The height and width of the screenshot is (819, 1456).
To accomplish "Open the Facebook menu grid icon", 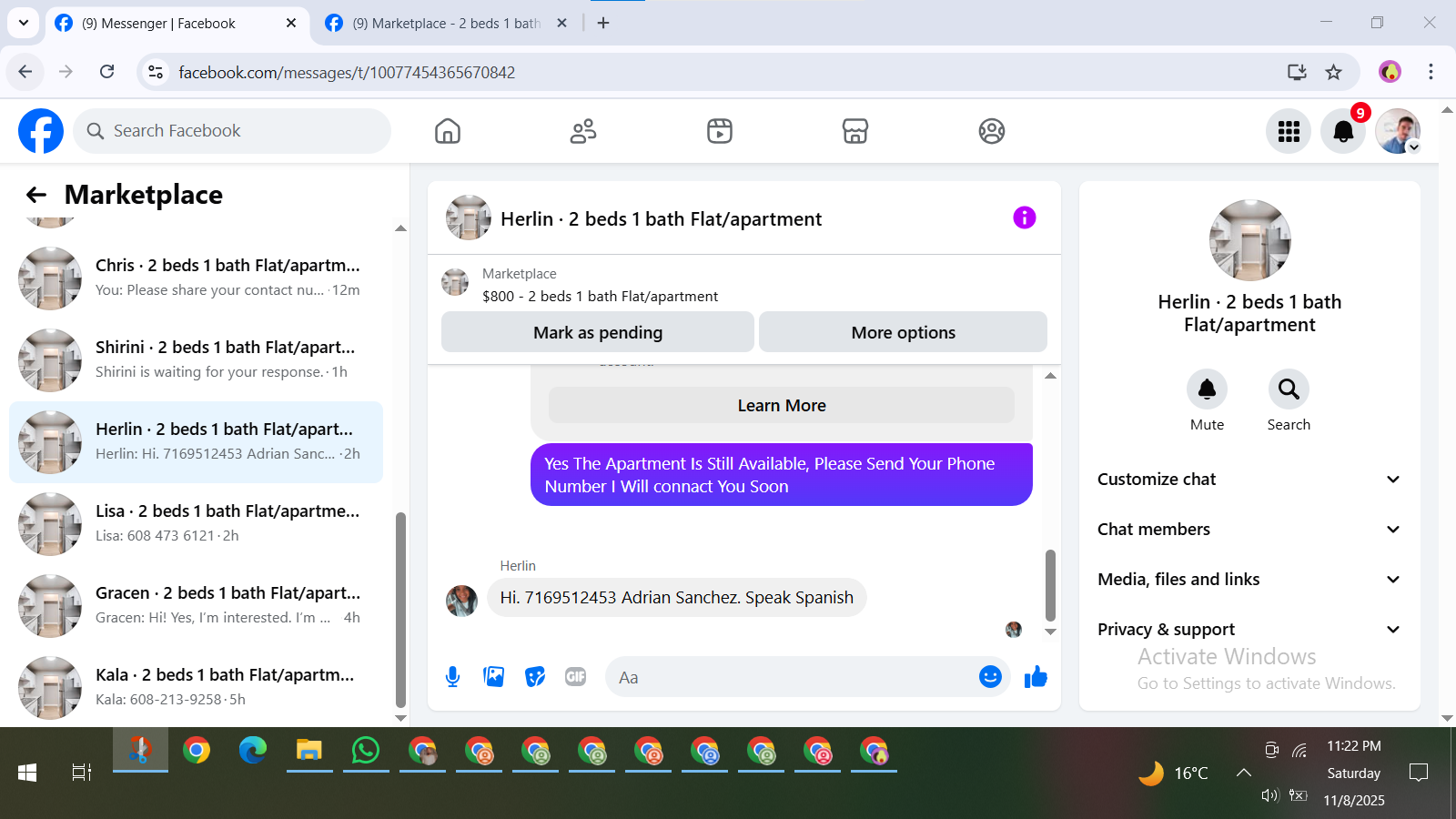I will tap(1289, 131).
